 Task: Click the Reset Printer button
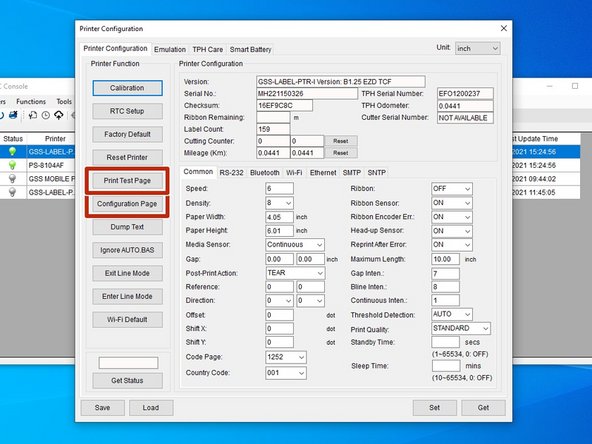click(128, 157)
